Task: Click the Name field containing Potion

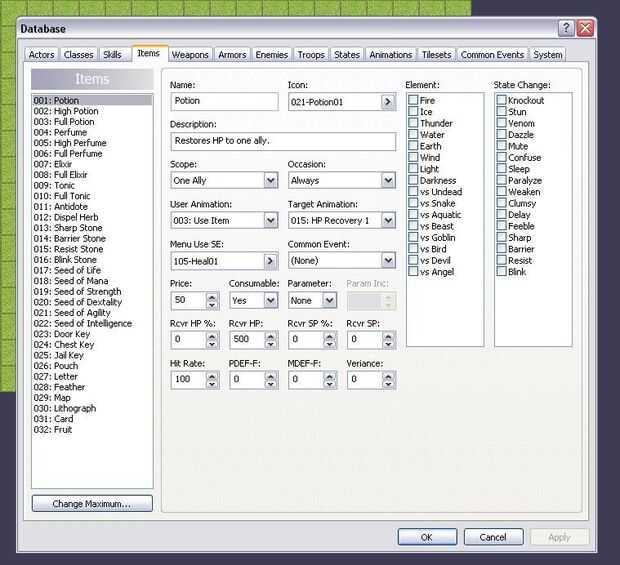Action: click(225, 101)
